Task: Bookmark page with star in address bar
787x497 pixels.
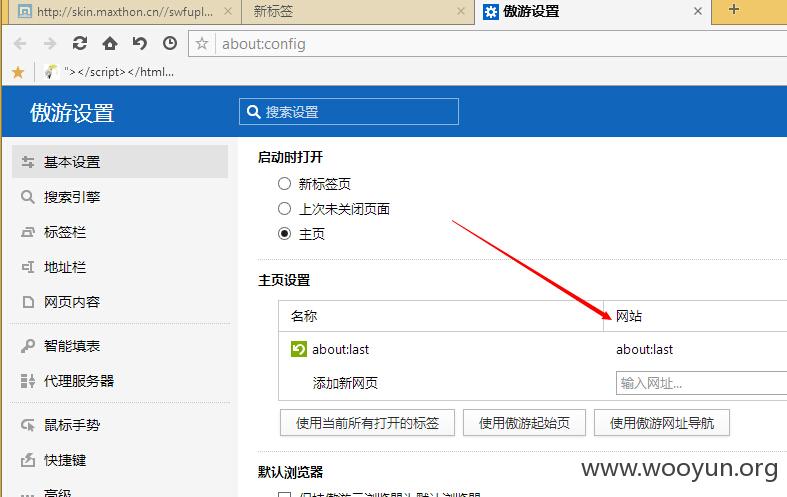Action: [x=202, y=44]
